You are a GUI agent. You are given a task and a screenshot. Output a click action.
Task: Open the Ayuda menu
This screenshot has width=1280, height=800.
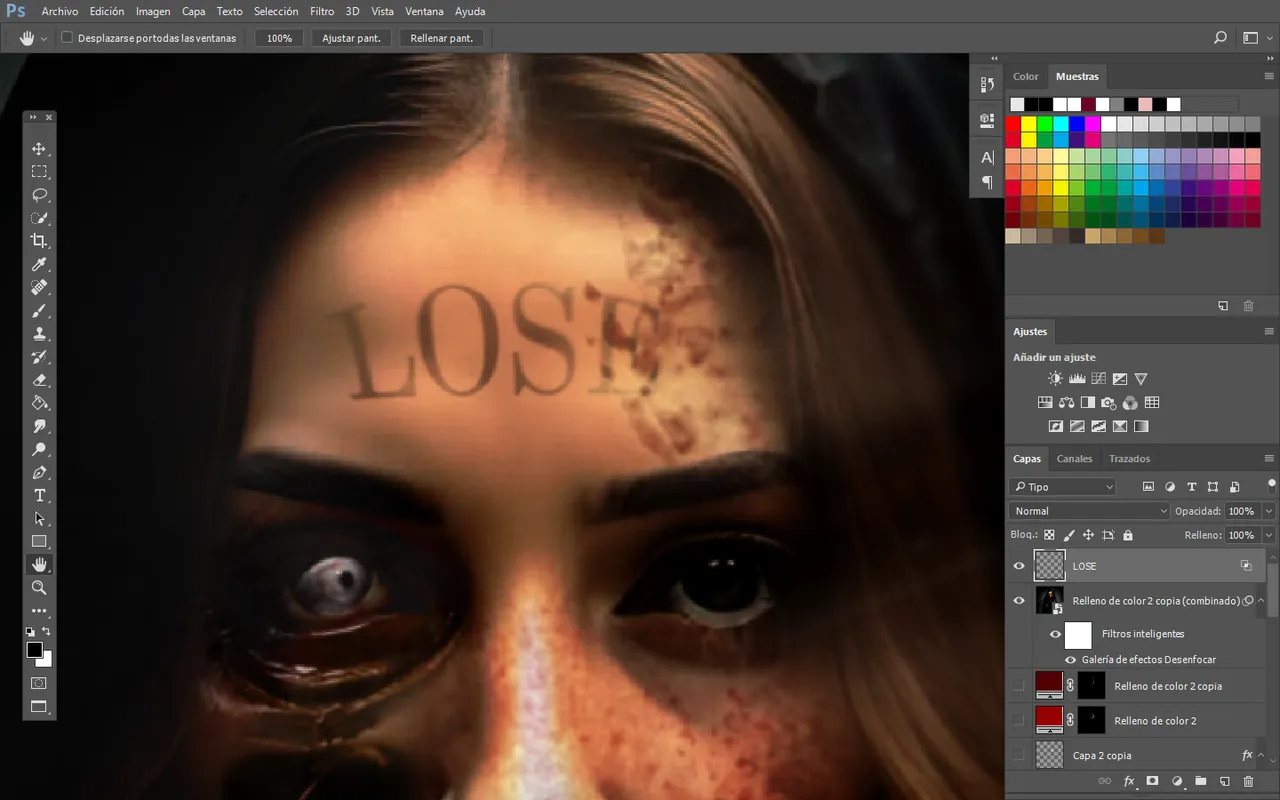470,12
